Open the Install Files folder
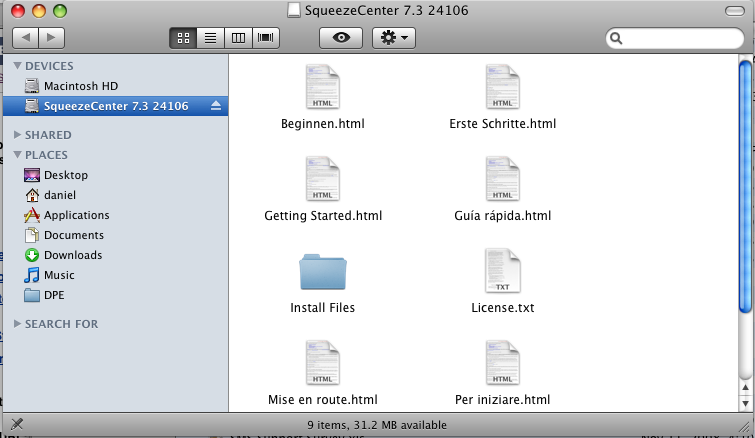Screen dimensions: 755x438 322,274
